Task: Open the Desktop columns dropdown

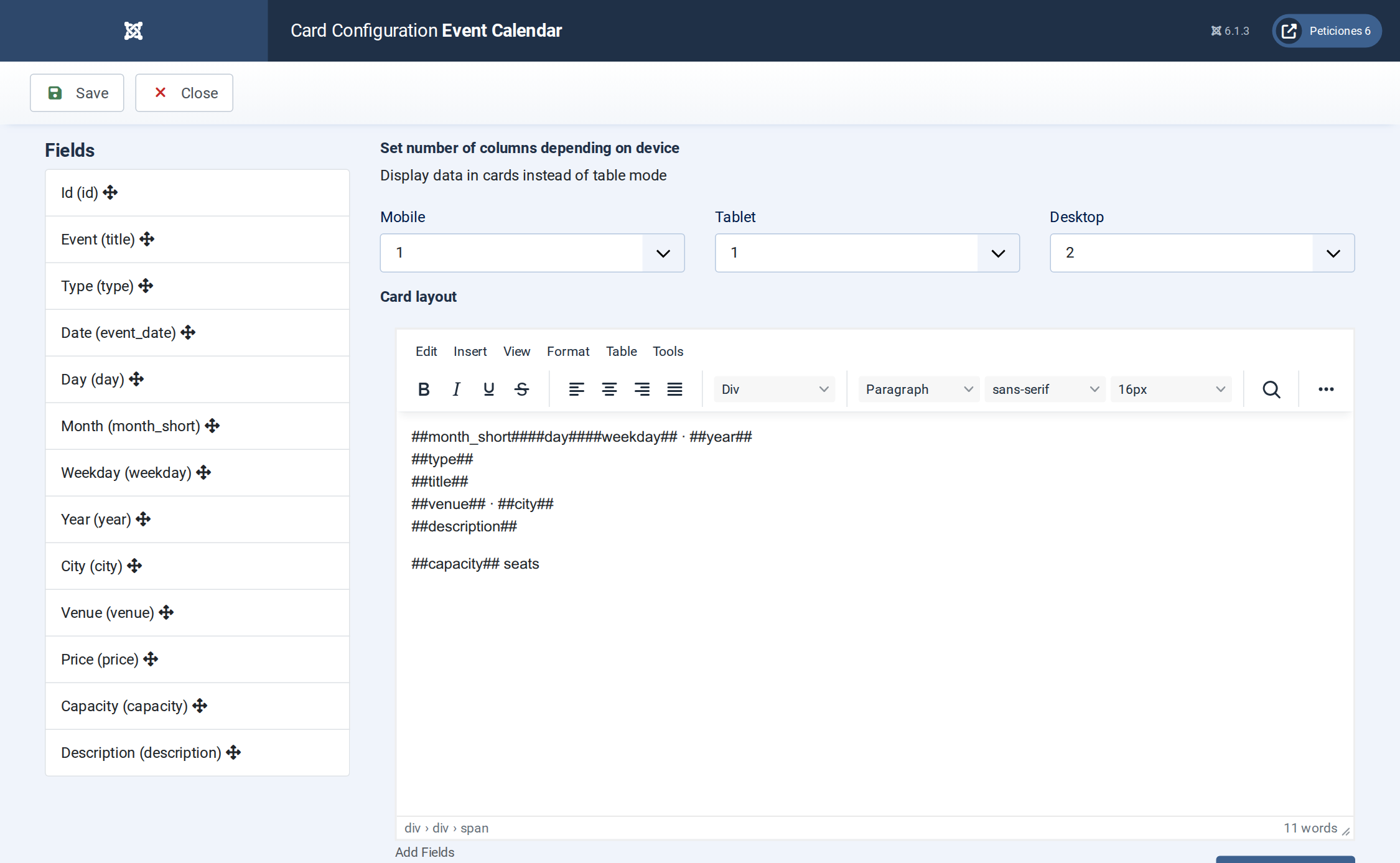Action: (1202, 253)
